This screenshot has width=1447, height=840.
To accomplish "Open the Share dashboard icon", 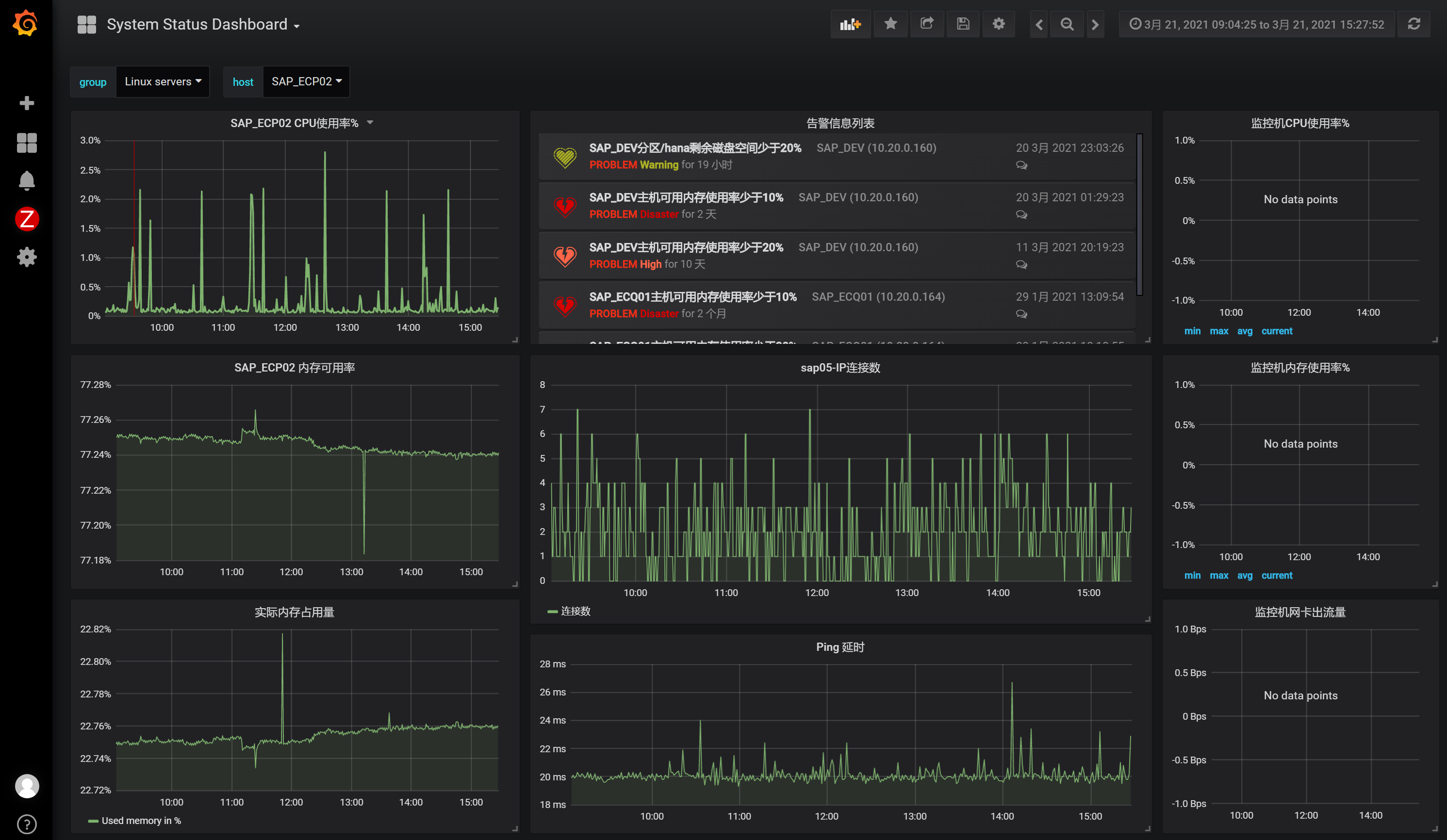I will [926, 24].
